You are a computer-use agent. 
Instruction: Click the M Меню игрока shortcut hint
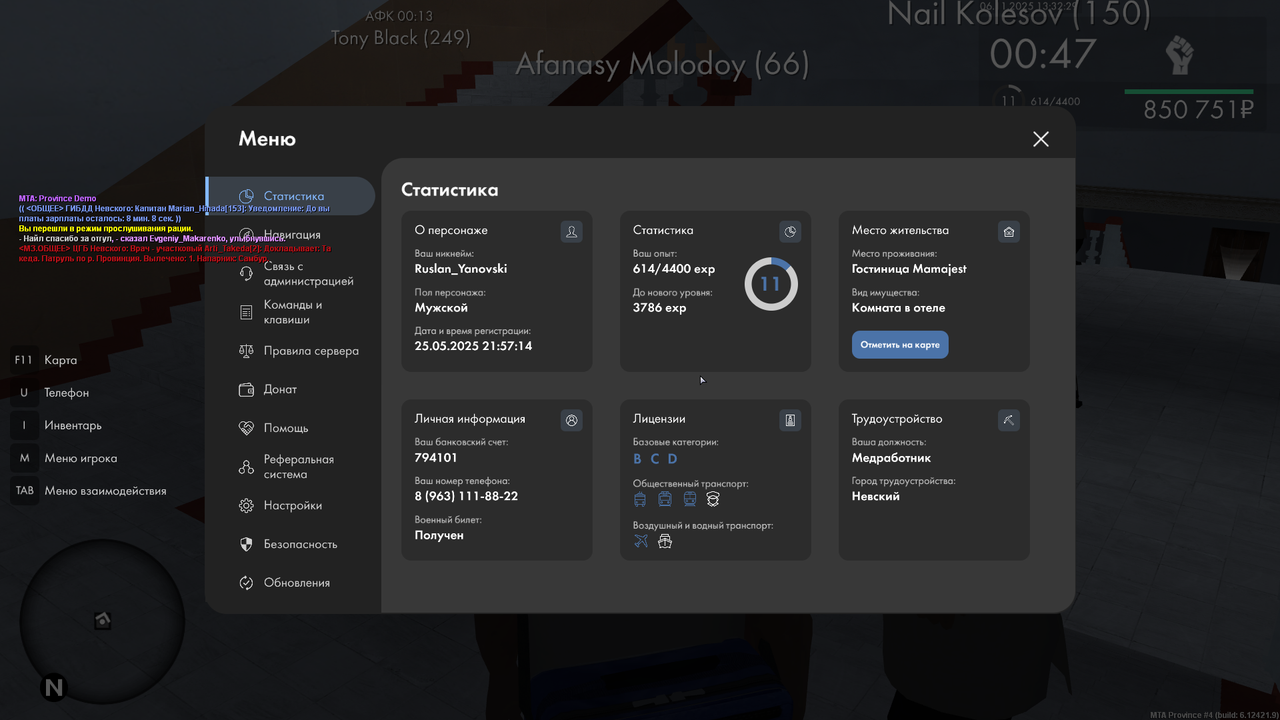point(66,458)
